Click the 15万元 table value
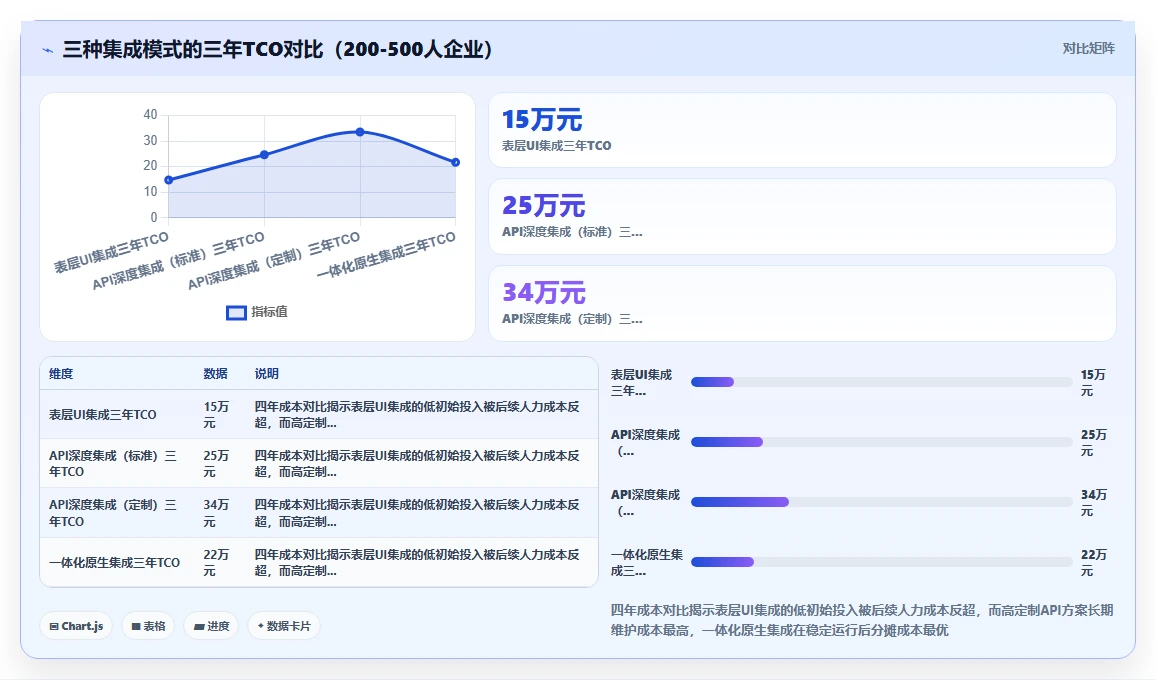The width and height of the screenshot is (1156, 680). click(216, 415)
